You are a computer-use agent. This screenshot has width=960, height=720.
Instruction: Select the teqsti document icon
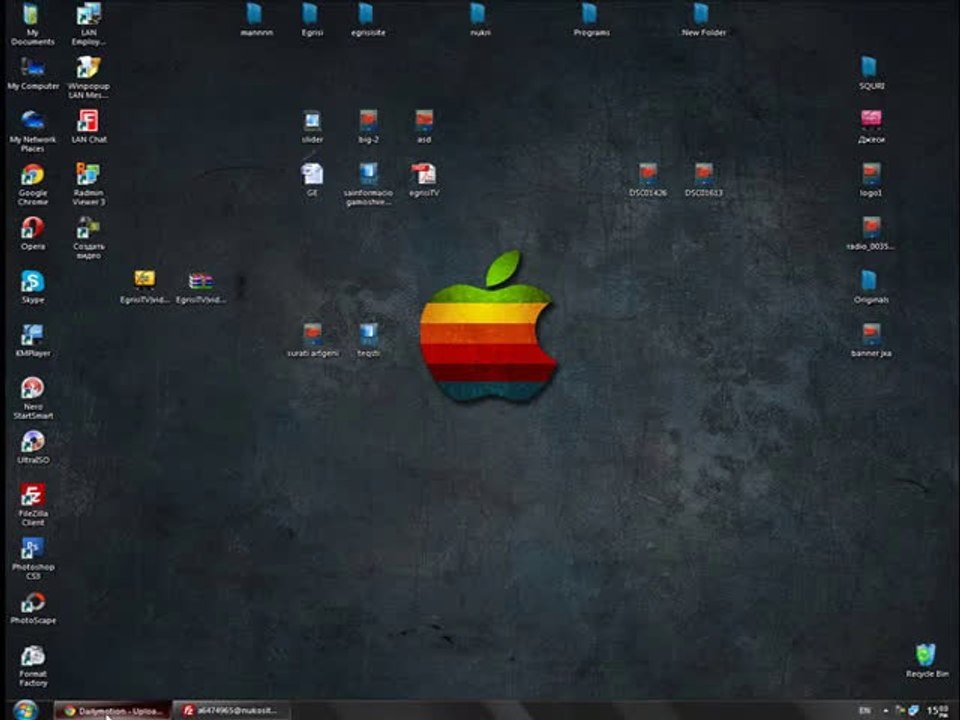[x=368, y=340]
